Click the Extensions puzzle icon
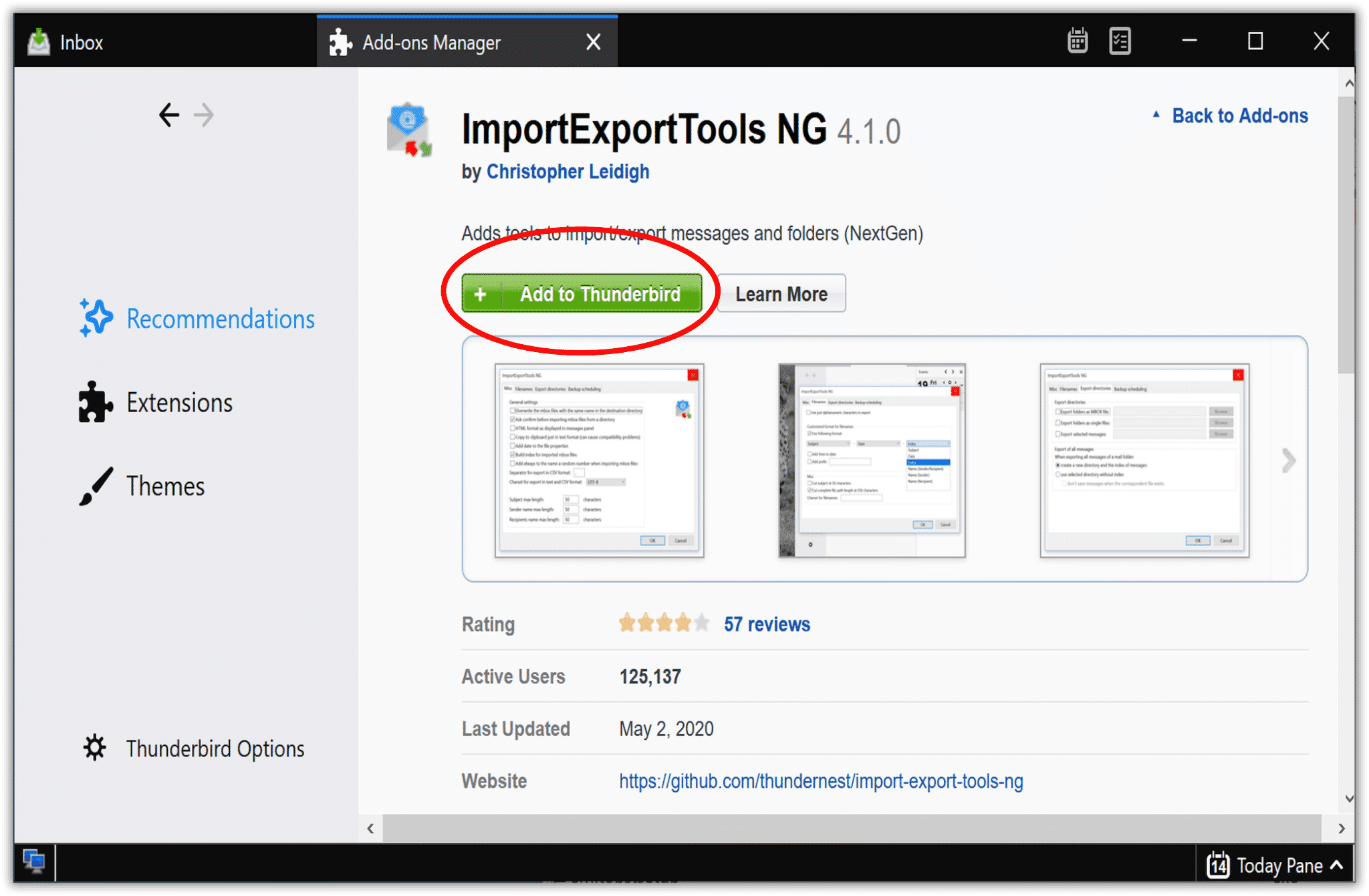Image resolution: width=1369 pixels, height=896 pixels. coord(95,402)
